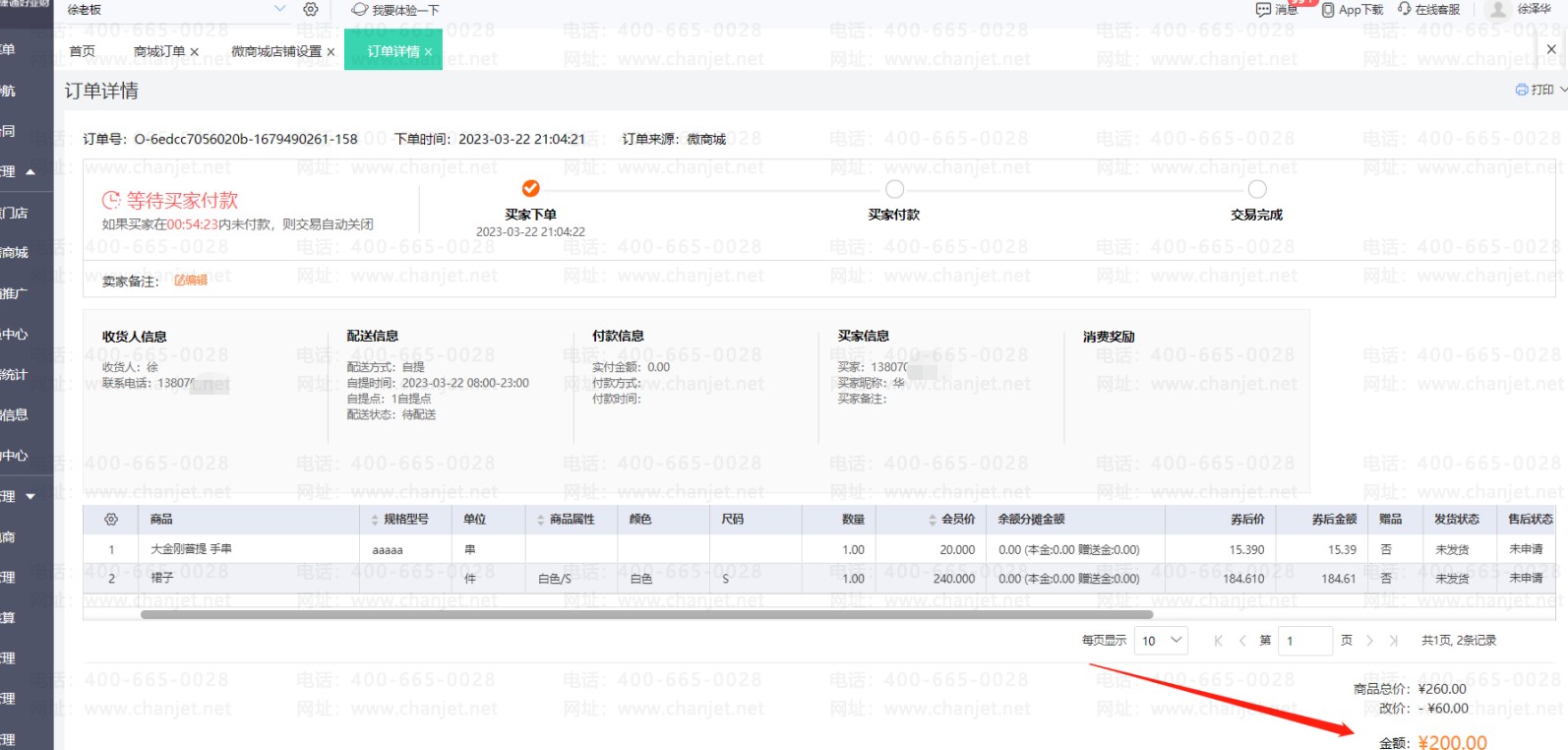
Task: Sort by 商品属性 column
Action: point(541,520)
